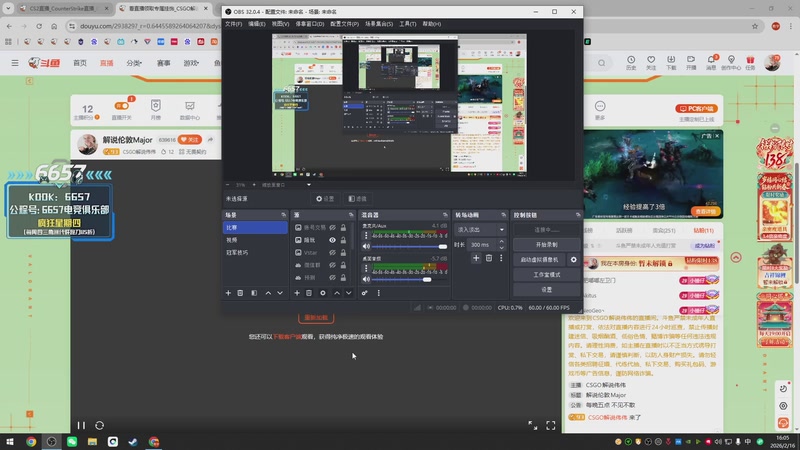Undock the 转场动画 panel via dock icon
The image size is (800, 450).
[504, 215]
